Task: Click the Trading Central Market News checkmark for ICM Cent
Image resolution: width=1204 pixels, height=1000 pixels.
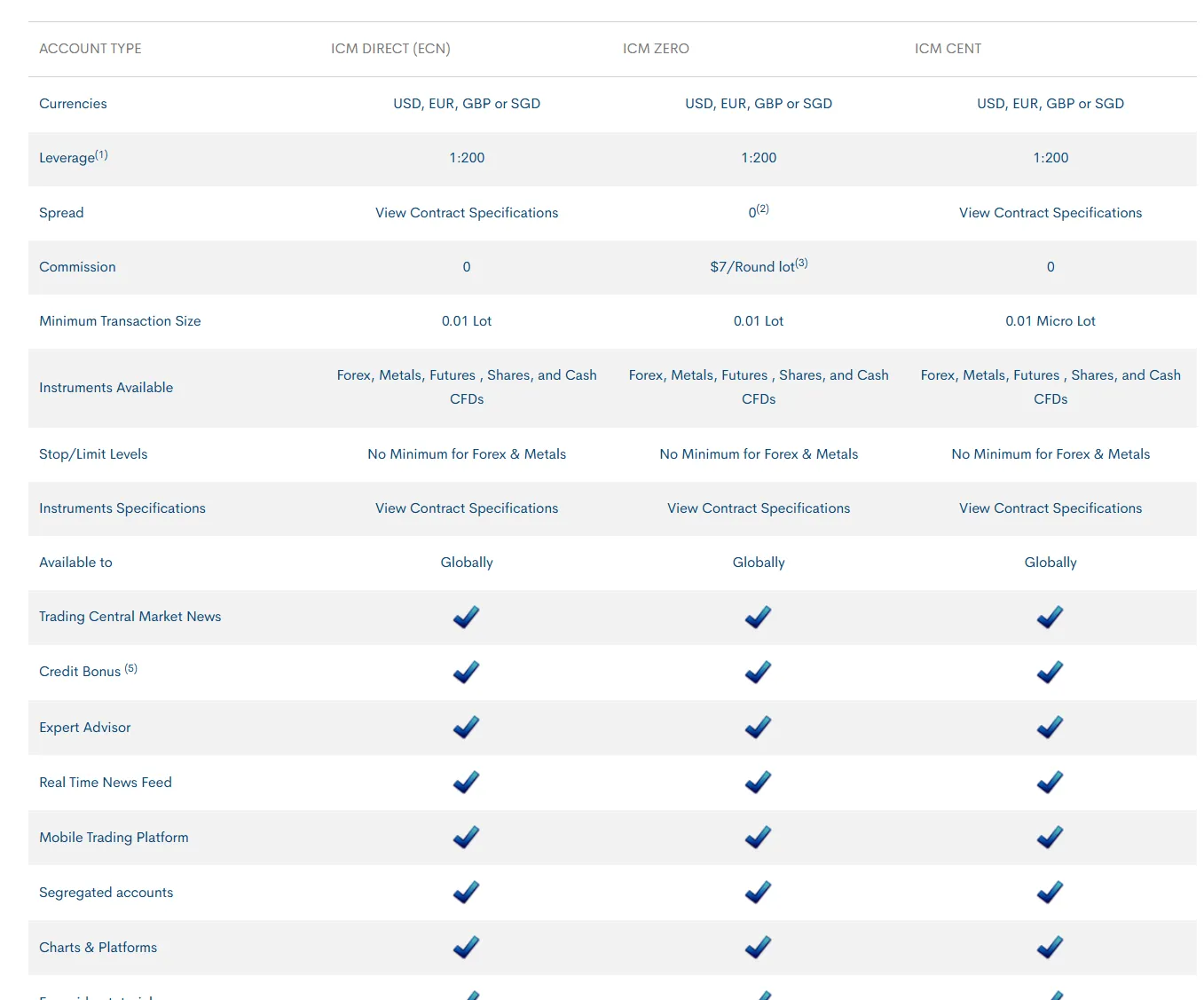Action: 1051,617
